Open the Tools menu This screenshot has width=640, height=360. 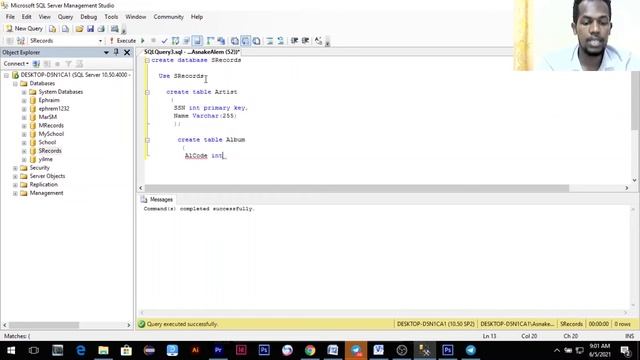click(111, 17)
